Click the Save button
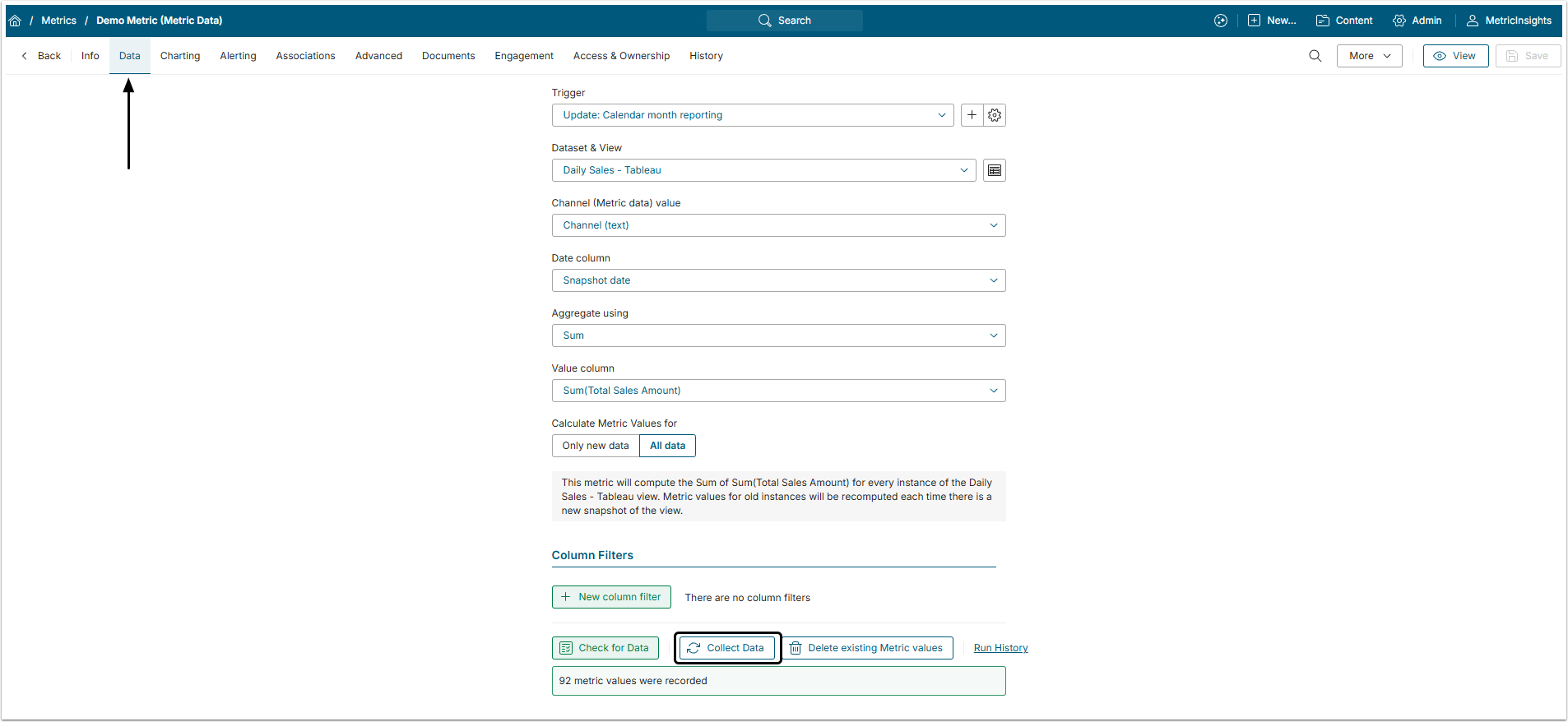 coord(1528,56)
